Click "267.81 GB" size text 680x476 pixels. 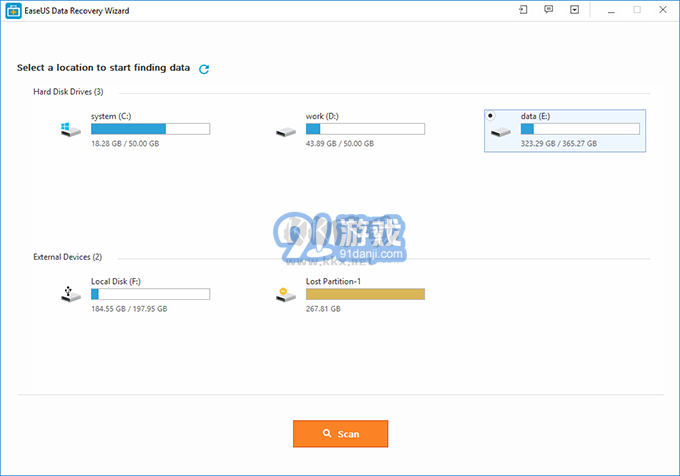tap(323, 309)
